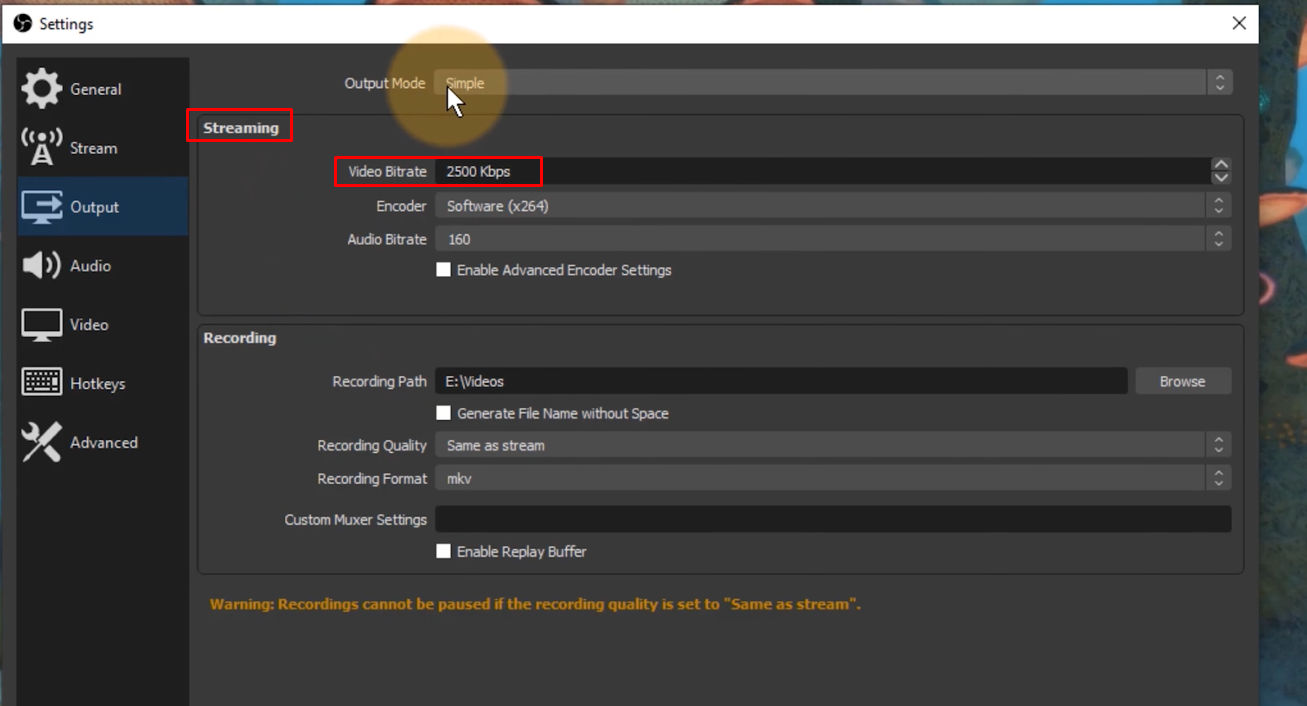Viewport: 1307px width, 706px height.
Task: Select the Streaming section header
Action: pos(239,127)
